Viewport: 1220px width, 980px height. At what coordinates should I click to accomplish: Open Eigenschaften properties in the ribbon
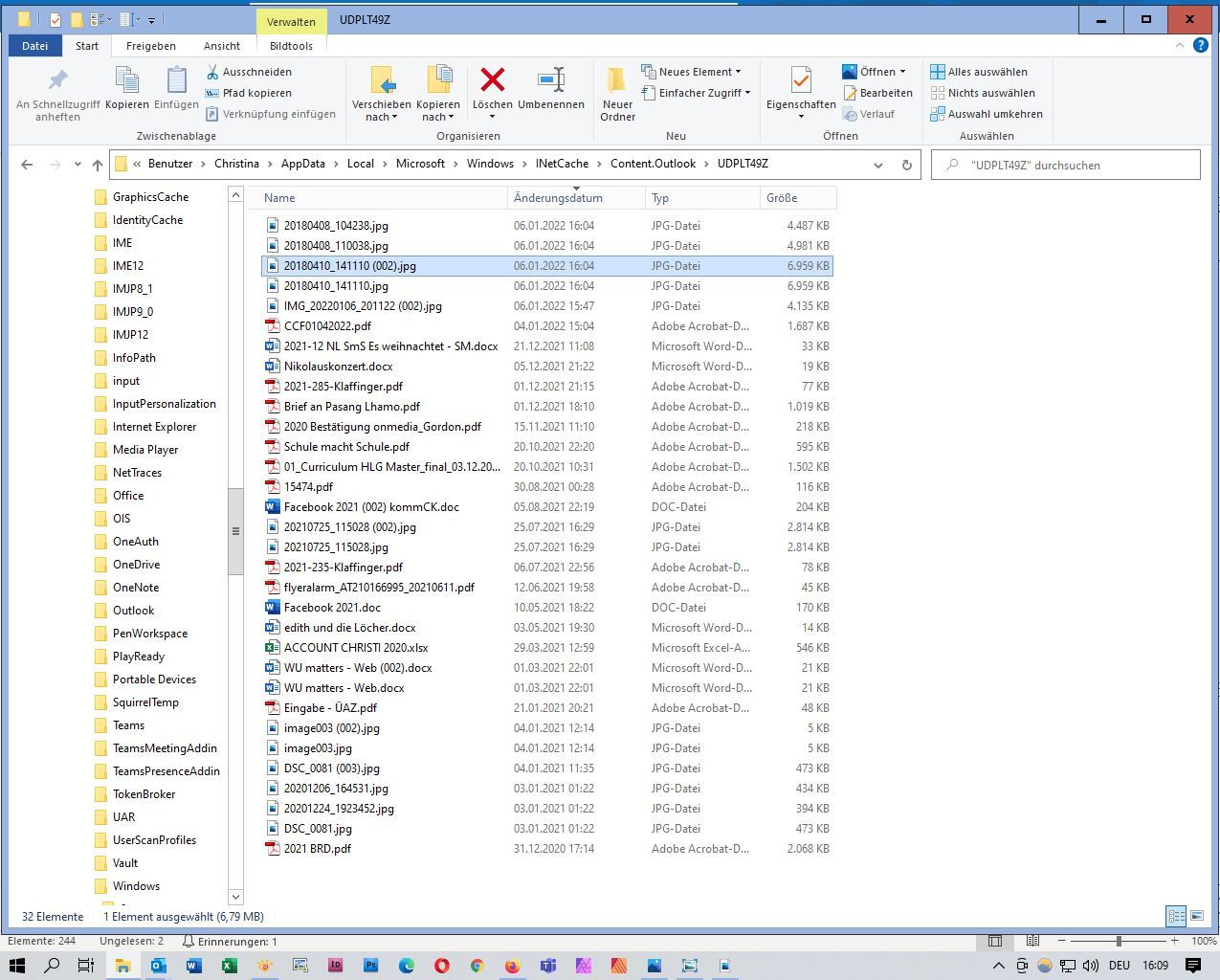(801, 81)
